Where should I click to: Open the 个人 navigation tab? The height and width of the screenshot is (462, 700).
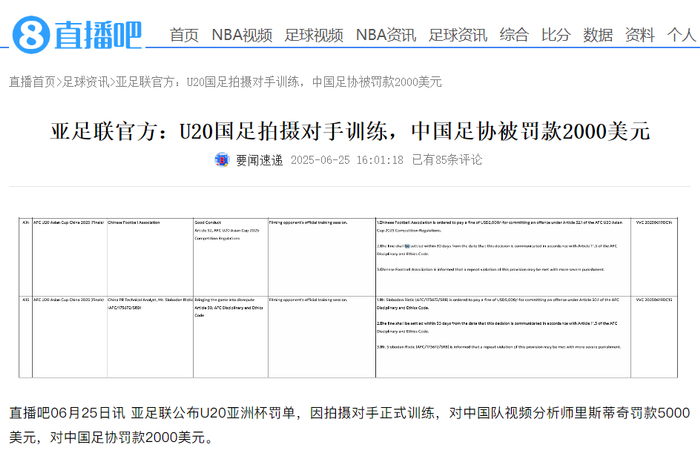[682, 35]
